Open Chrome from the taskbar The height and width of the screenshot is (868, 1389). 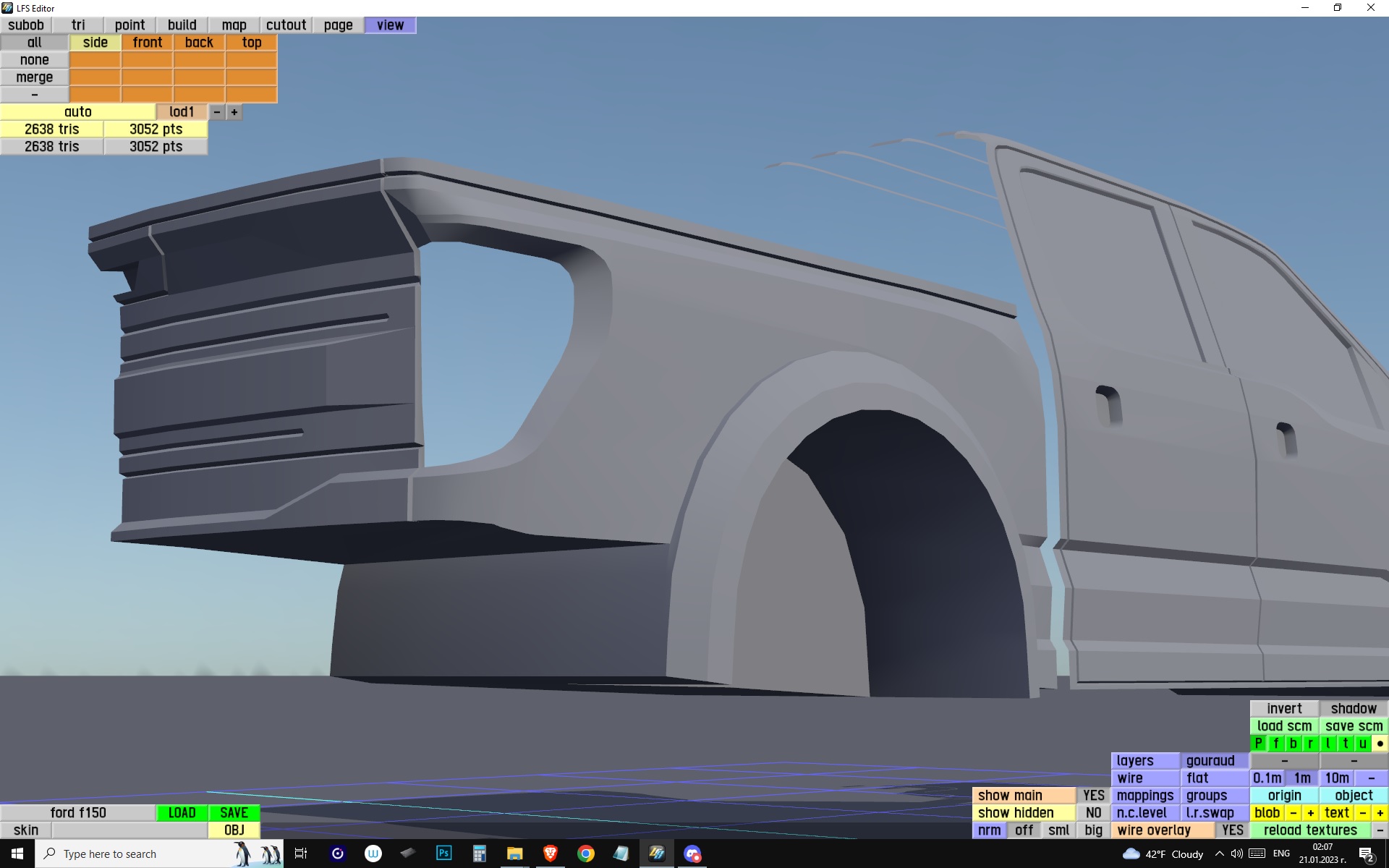click(585, 854)
